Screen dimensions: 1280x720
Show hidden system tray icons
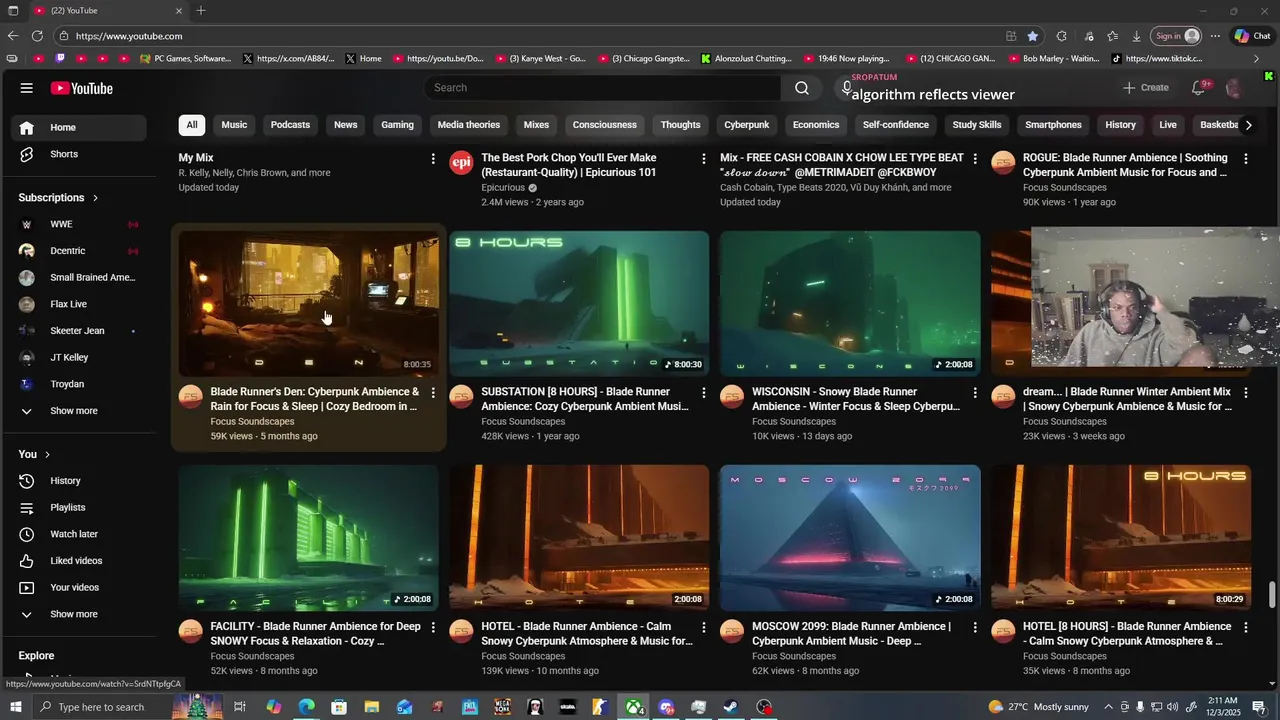pos(1108,707)
